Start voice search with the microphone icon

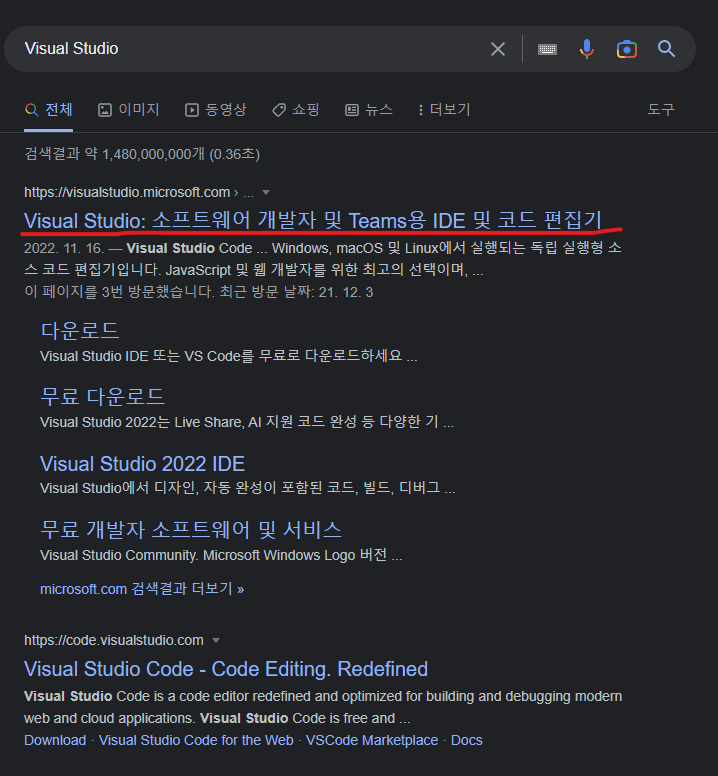point(587,49)
